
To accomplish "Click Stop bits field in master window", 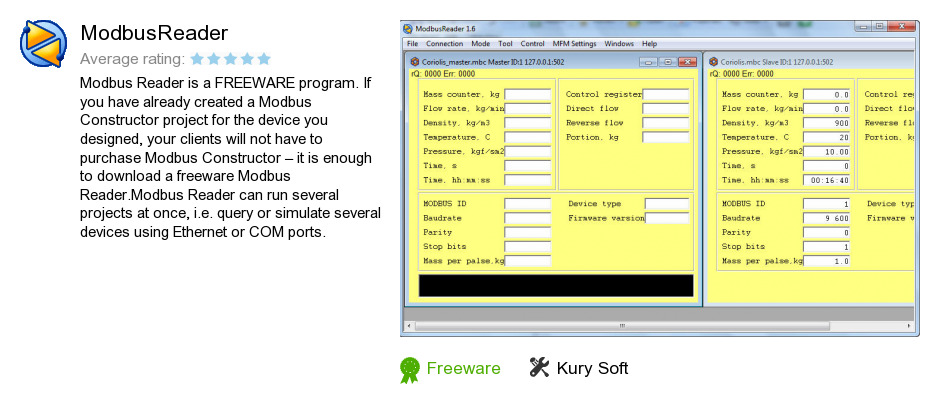I will click(528, 247).
